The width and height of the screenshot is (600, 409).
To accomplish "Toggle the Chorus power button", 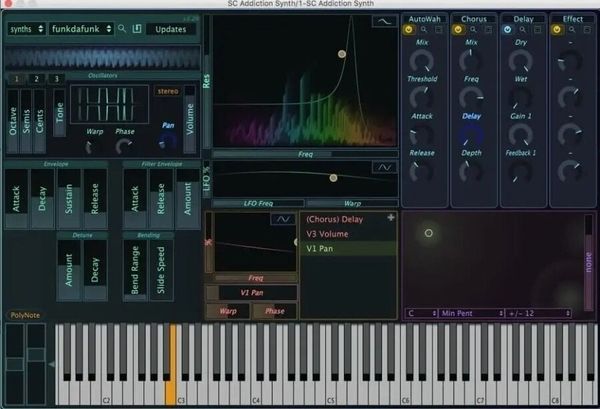I will [x=458, y=29].
